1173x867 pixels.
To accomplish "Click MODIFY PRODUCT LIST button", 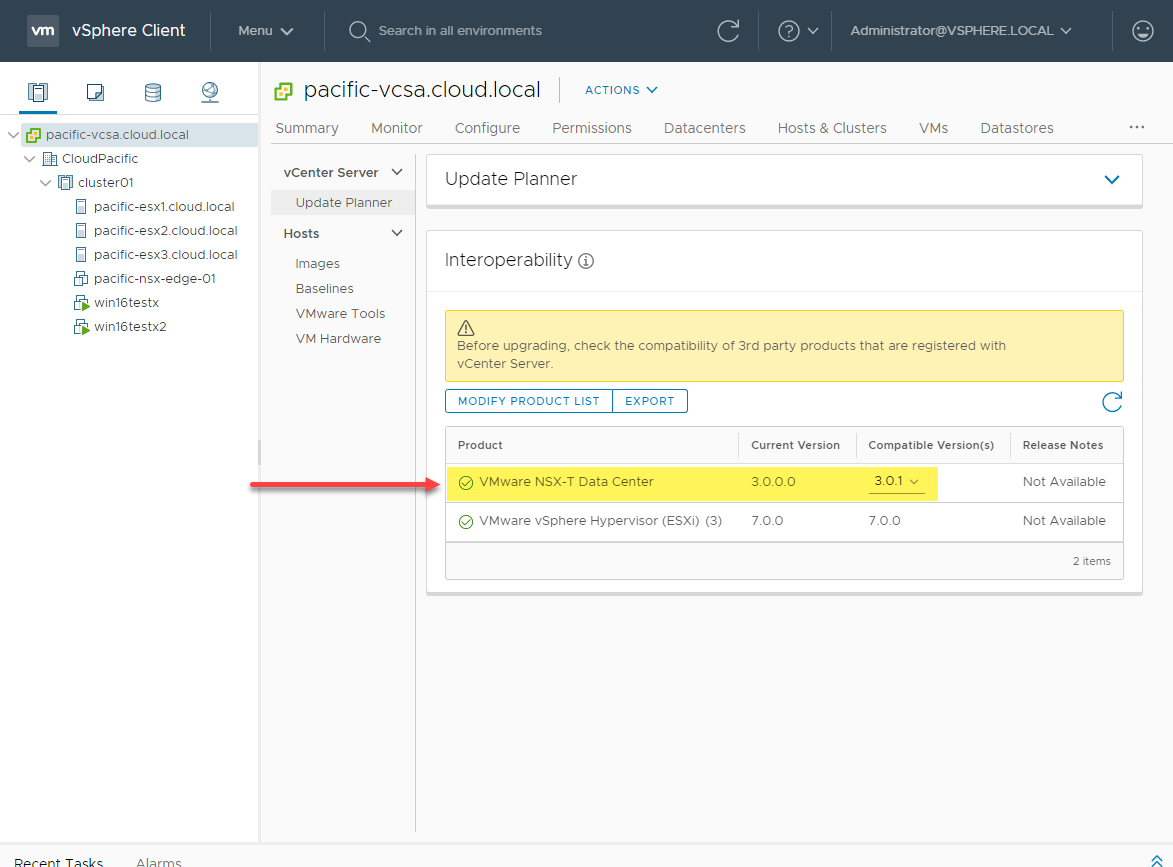I will pyautogui.click(x=529, y=401).
